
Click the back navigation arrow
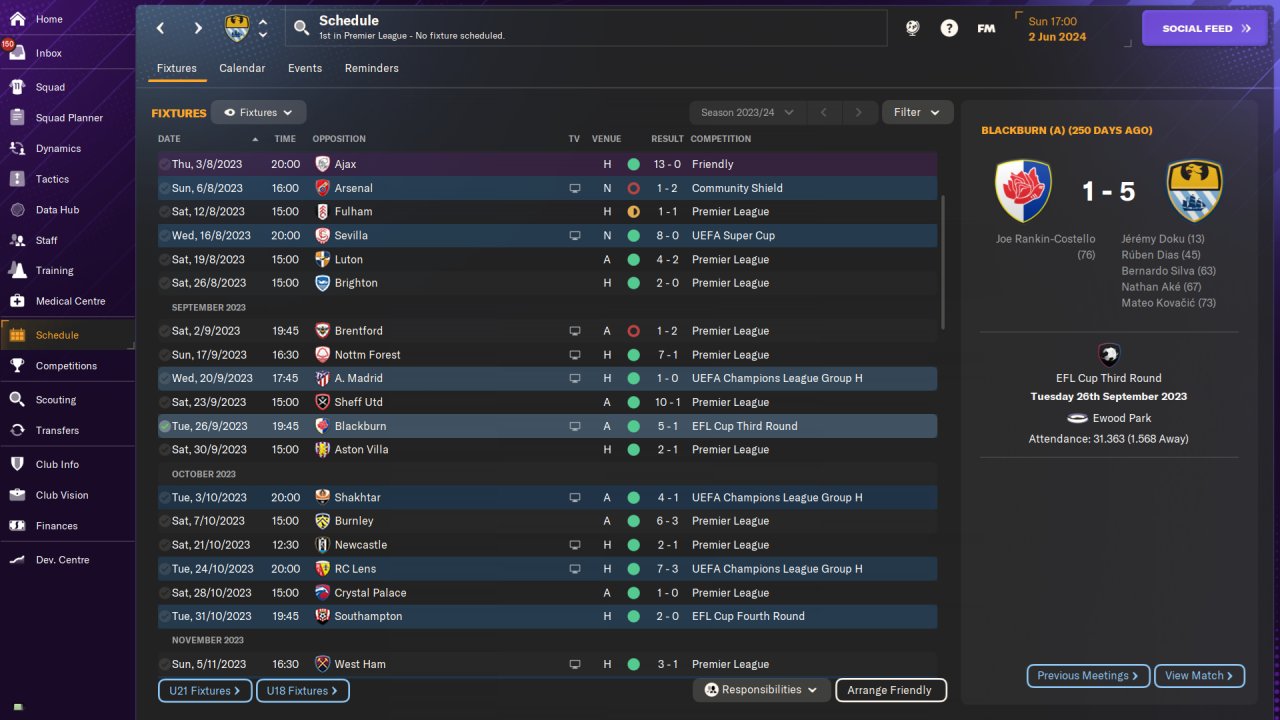coord(160,28)
